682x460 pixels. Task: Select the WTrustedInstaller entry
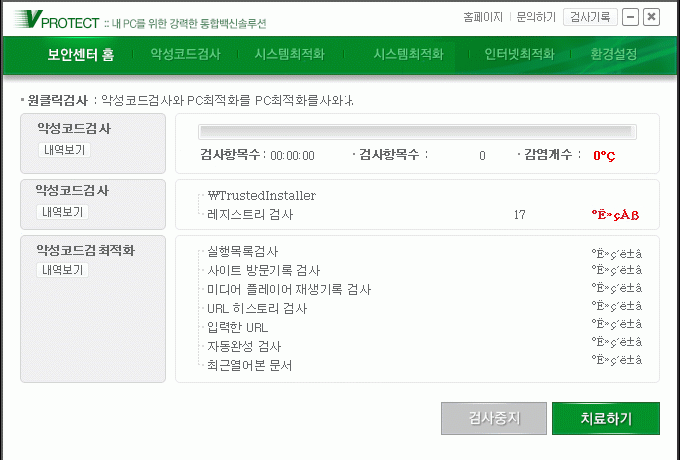261,196
